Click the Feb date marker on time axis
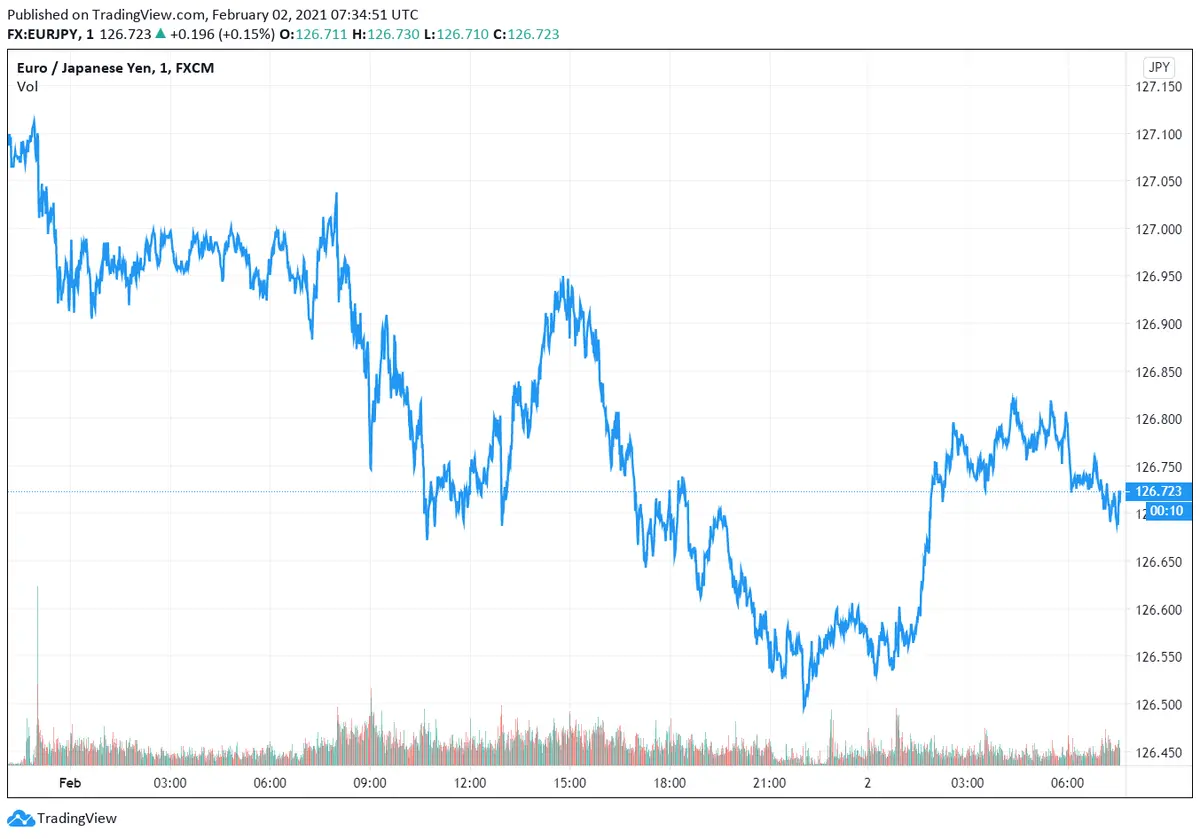This screenshot has height=839, width=1200. (70, 783)
